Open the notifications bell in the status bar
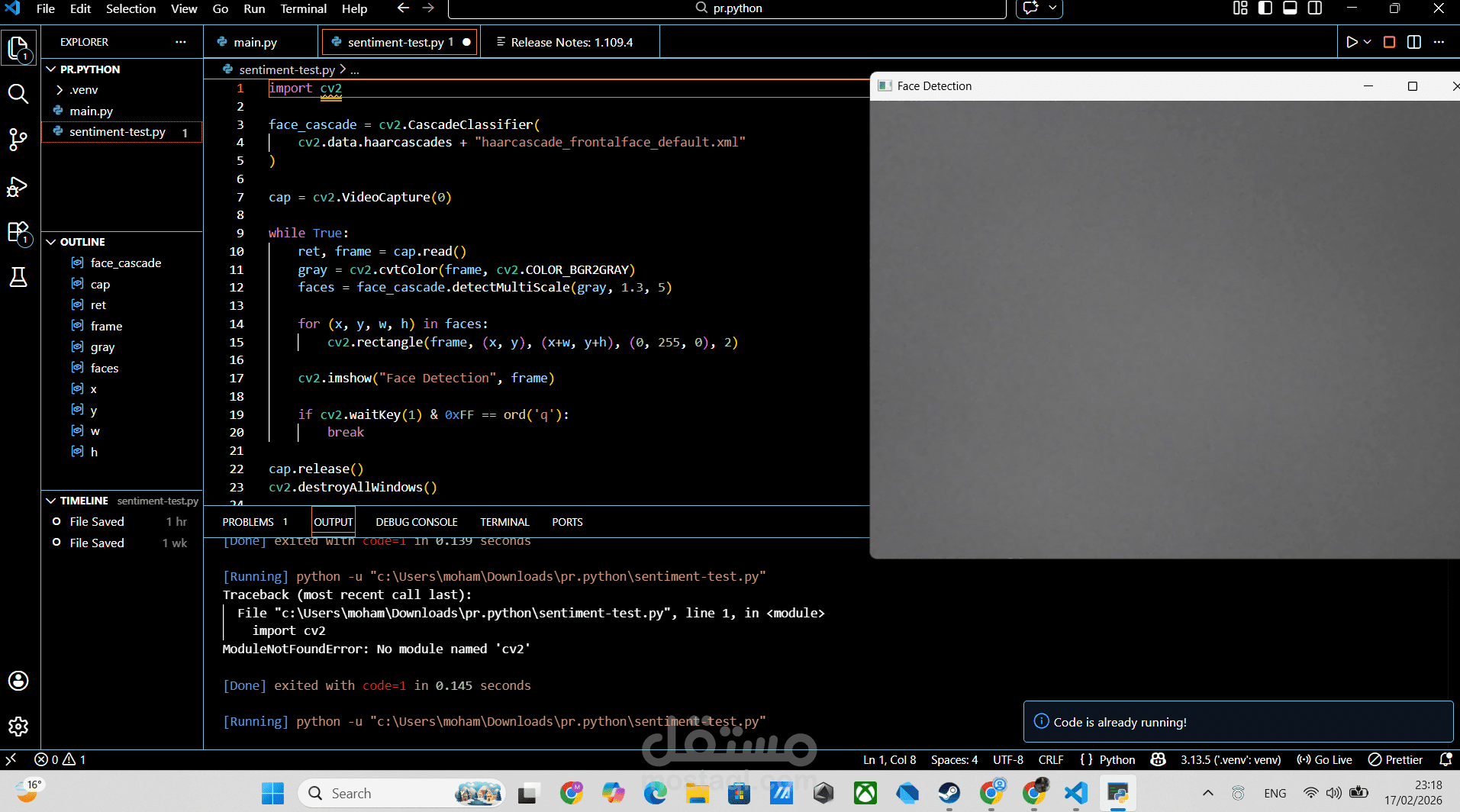The image size is (1460, 812). 1445,759
